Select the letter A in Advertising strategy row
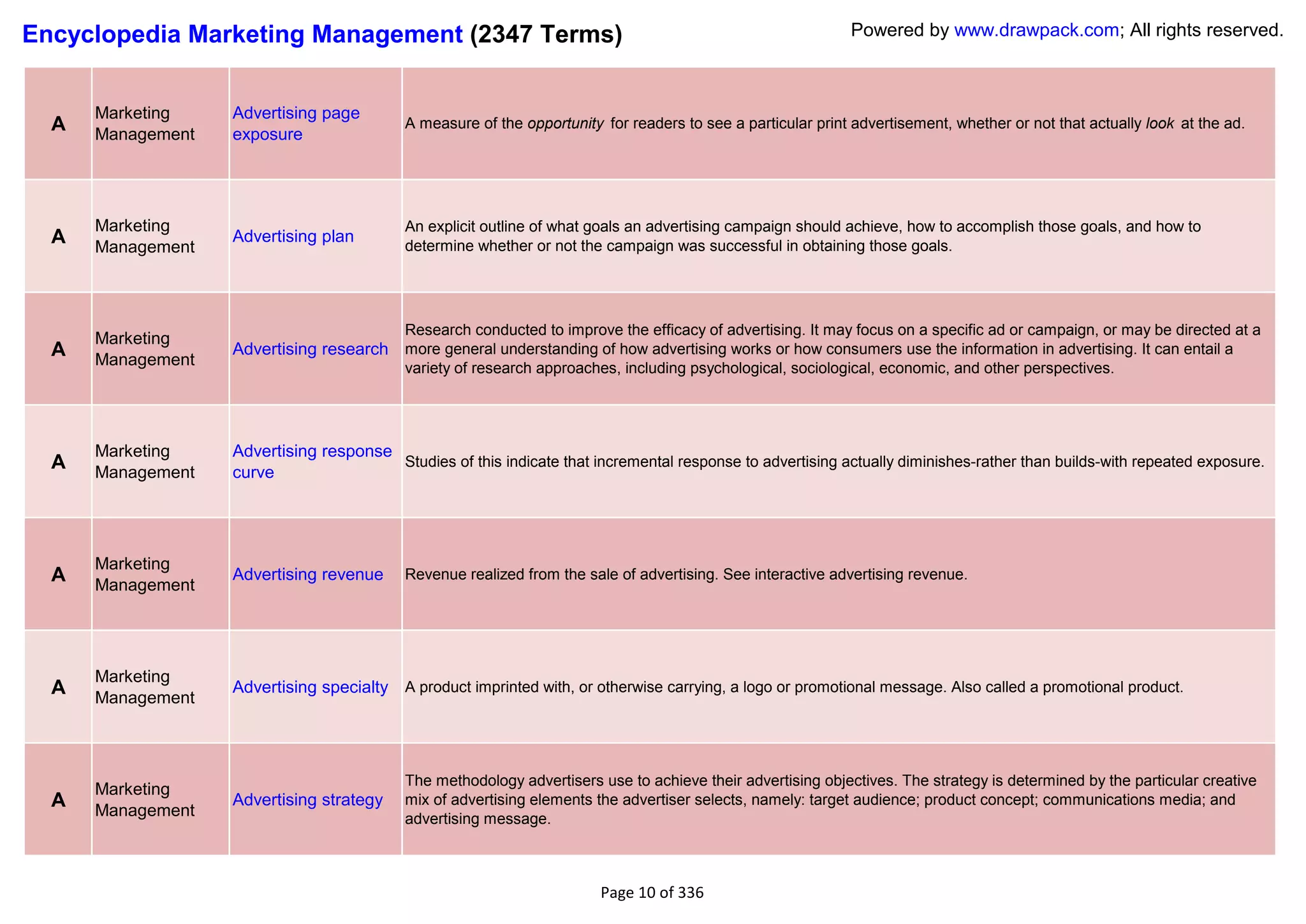 coord(58,800)
